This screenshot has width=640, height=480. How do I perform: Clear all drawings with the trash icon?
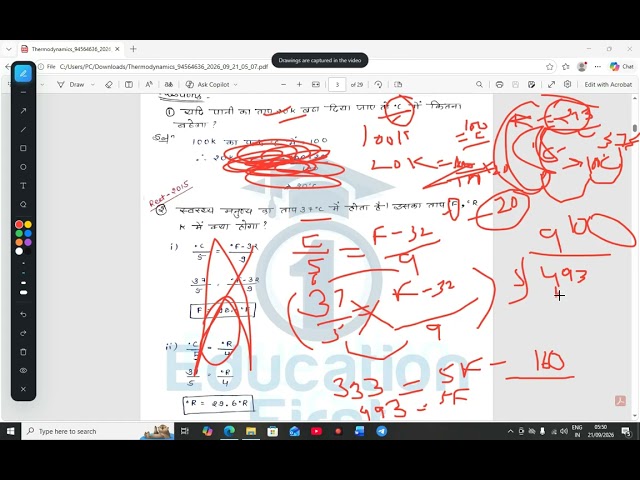(23, 352)
